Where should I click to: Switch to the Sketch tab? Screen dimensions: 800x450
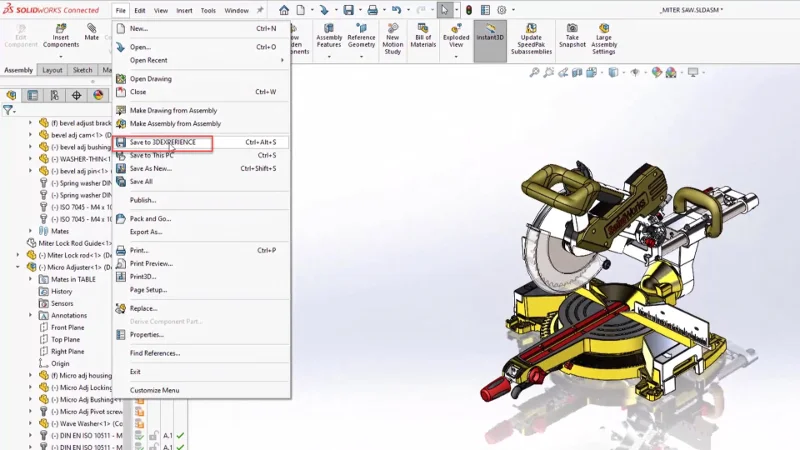tap(83, 70)
